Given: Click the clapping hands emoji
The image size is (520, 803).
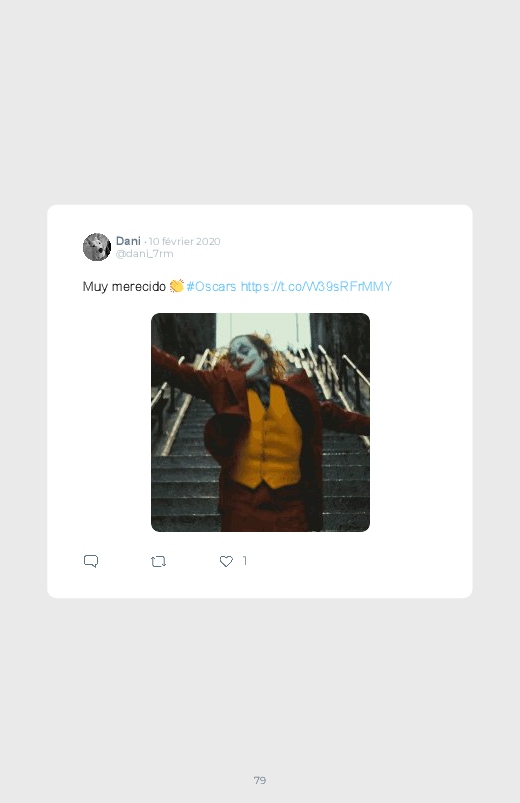Looking at the screenshot, I should coord(177,286).
